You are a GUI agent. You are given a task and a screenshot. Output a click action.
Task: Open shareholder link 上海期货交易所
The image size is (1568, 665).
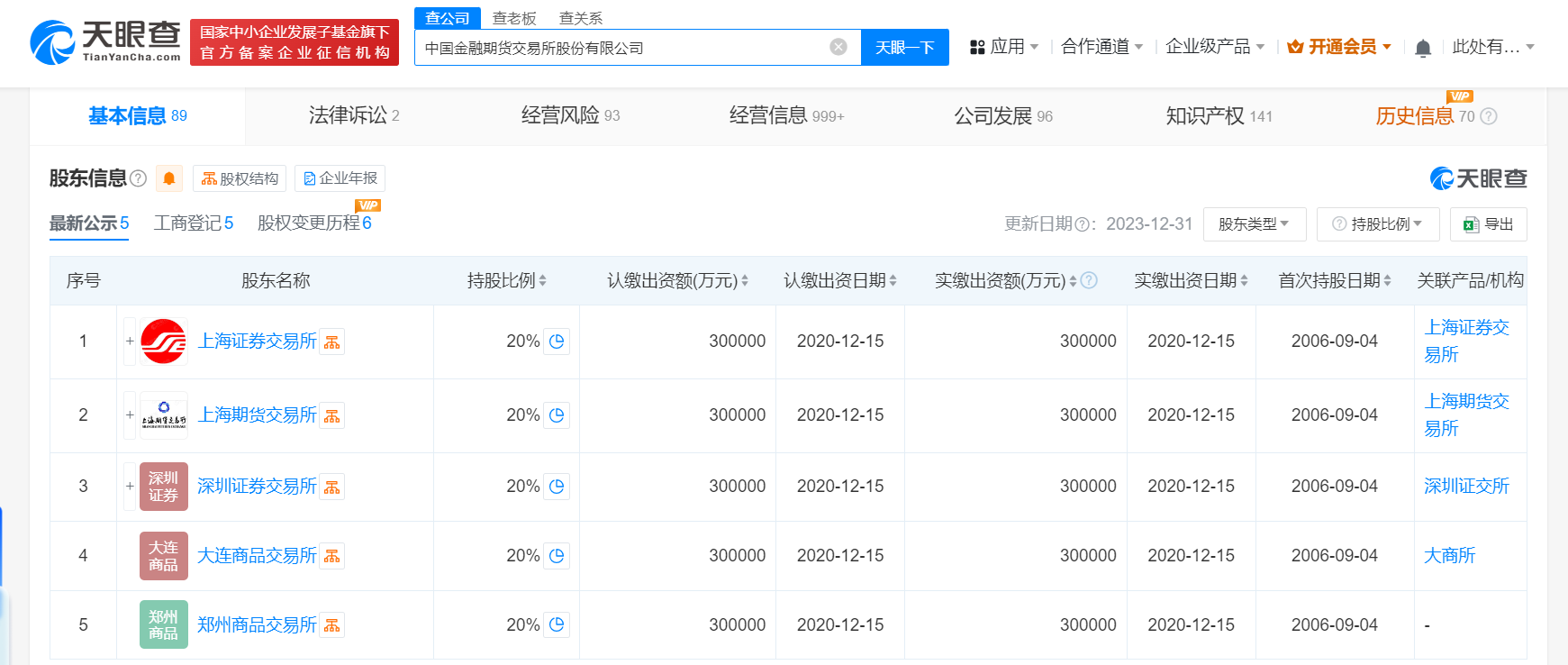[x=257, y=414]
